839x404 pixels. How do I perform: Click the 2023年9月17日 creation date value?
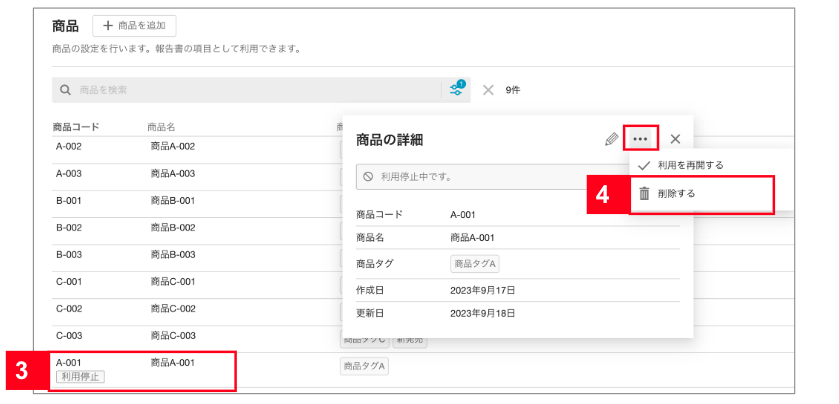(483, 291)
